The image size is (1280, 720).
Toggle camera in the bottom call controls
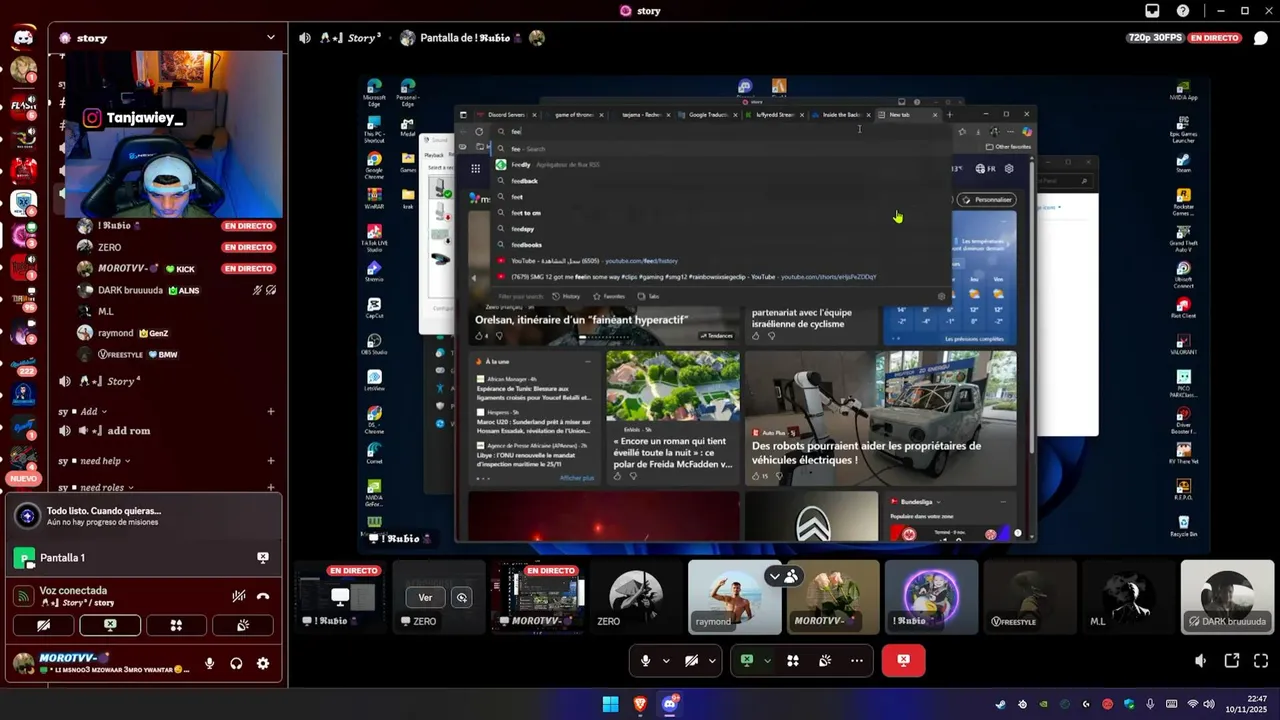691,661
